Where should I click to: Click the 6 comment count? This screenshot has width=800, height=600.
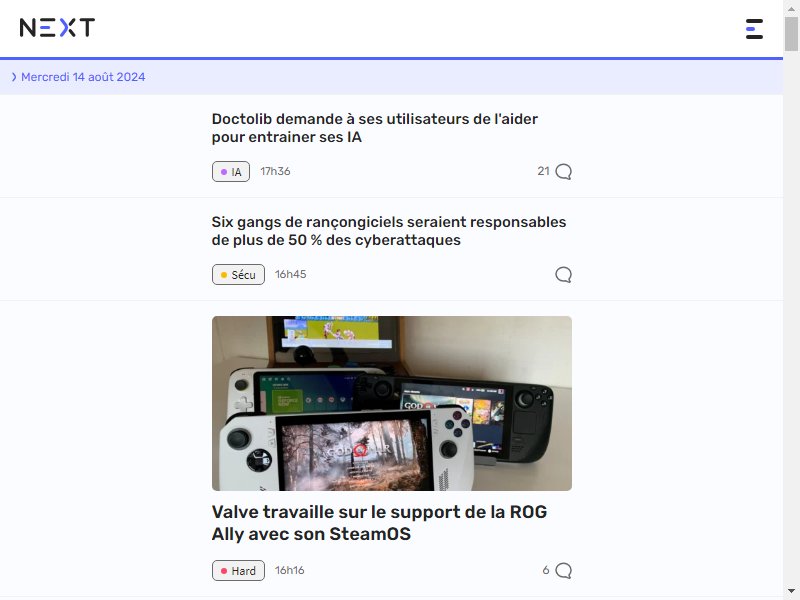[546, 570]
